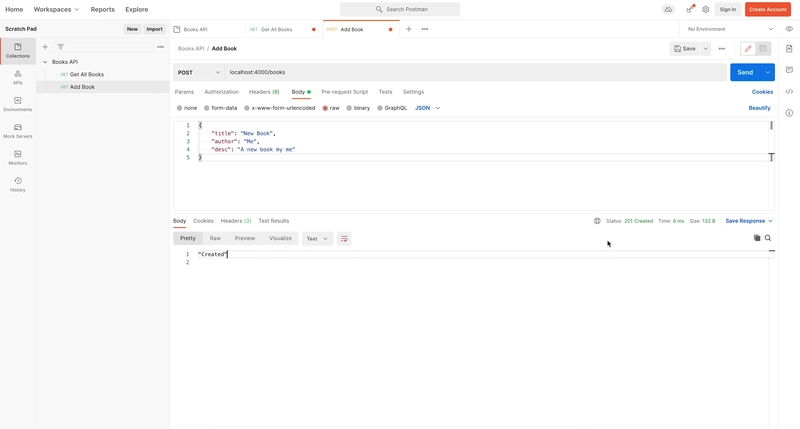
Task: Switch to the Tests tab
Action: tap(385, 92)
